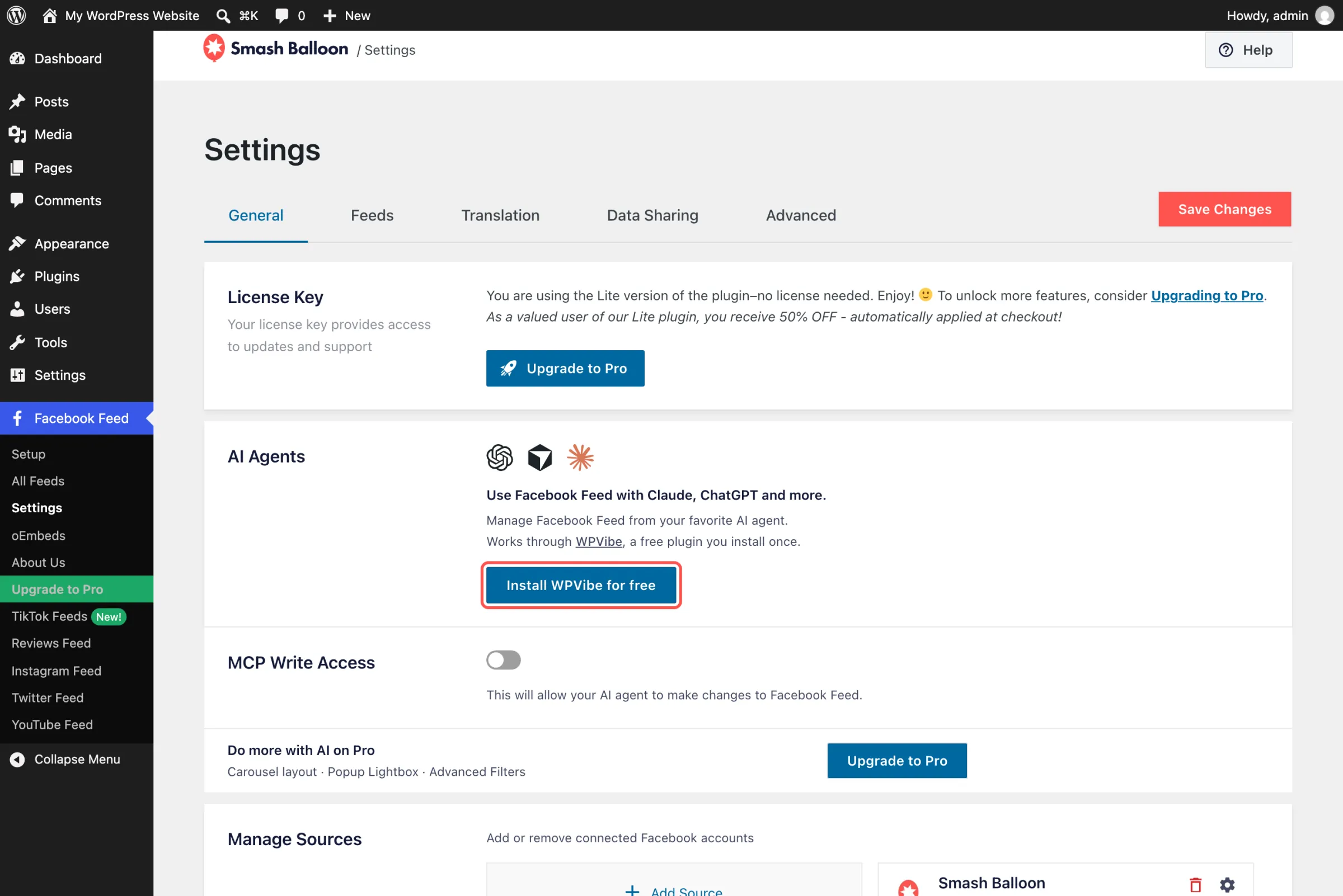Enable the MCP Write Access toggle
This screenshot has height=896, width=1343.
(x=503, y=660)
